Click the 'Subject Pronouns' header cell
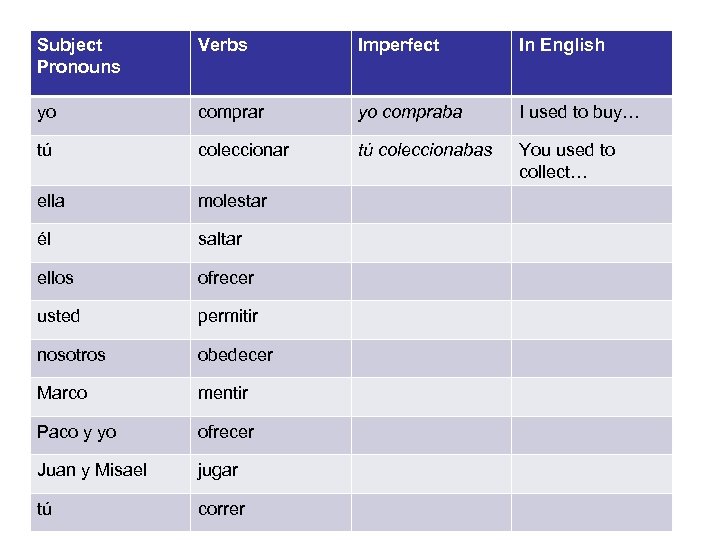The image size is (720, 540). click(x=78, y=56)
